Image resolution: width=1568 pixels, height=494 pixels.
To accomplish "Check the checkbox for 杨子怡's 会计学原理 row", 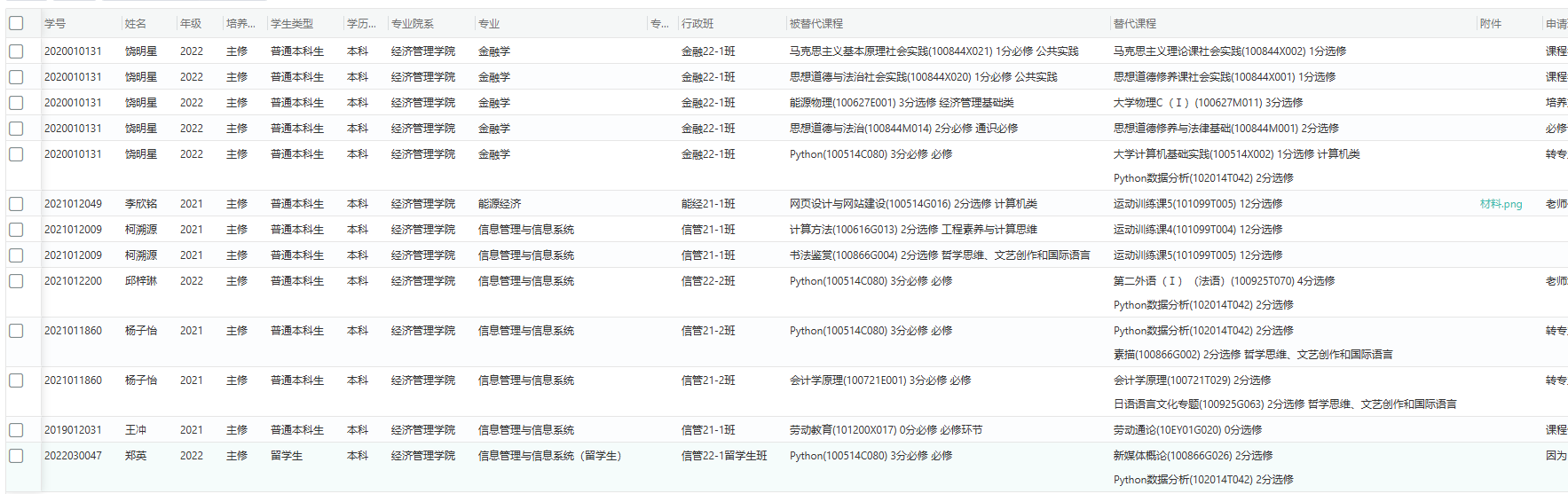I will (16, 380).
